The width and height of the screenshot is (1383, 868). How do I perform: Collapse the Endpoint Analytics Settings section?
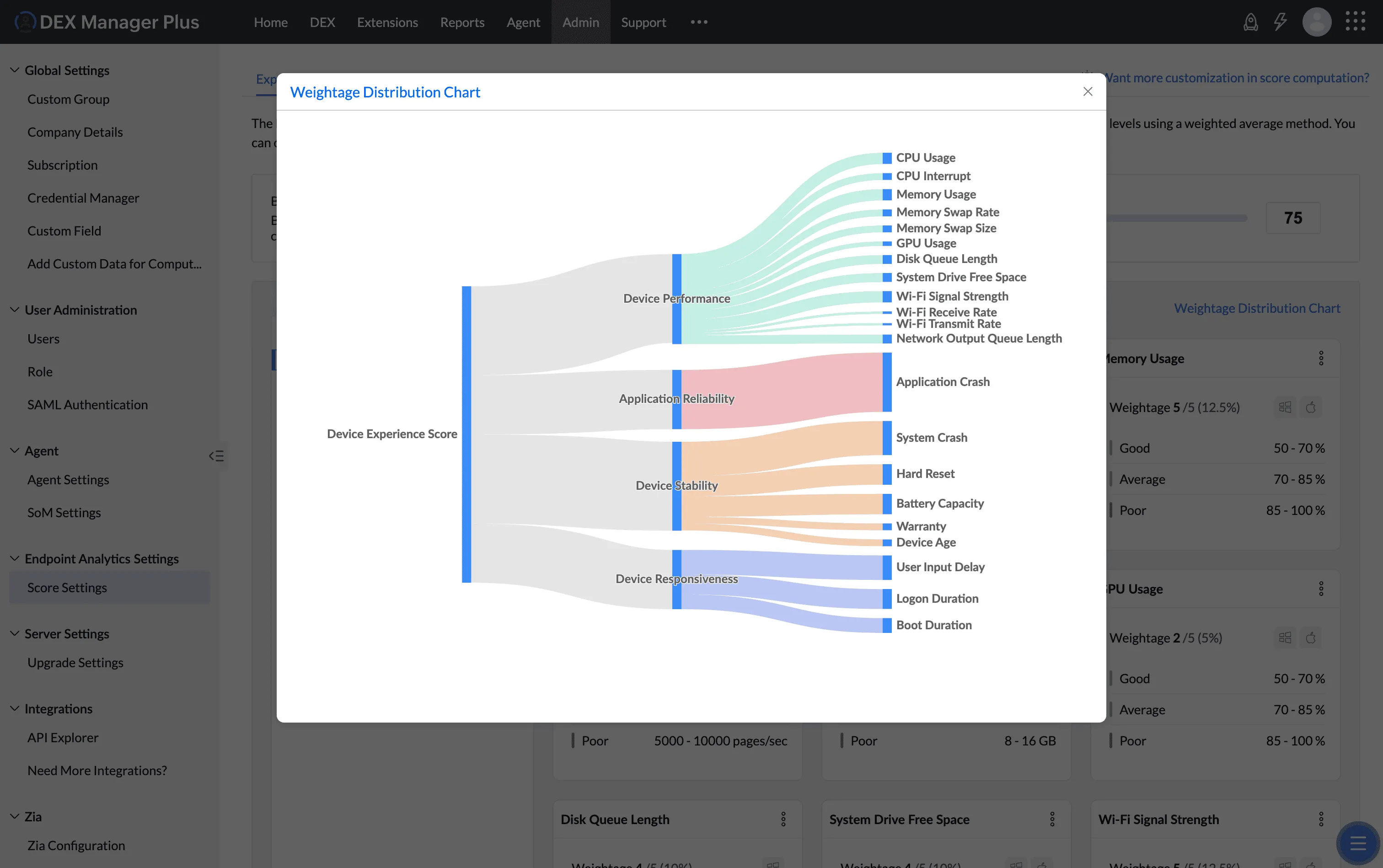(x=15, y=558)
